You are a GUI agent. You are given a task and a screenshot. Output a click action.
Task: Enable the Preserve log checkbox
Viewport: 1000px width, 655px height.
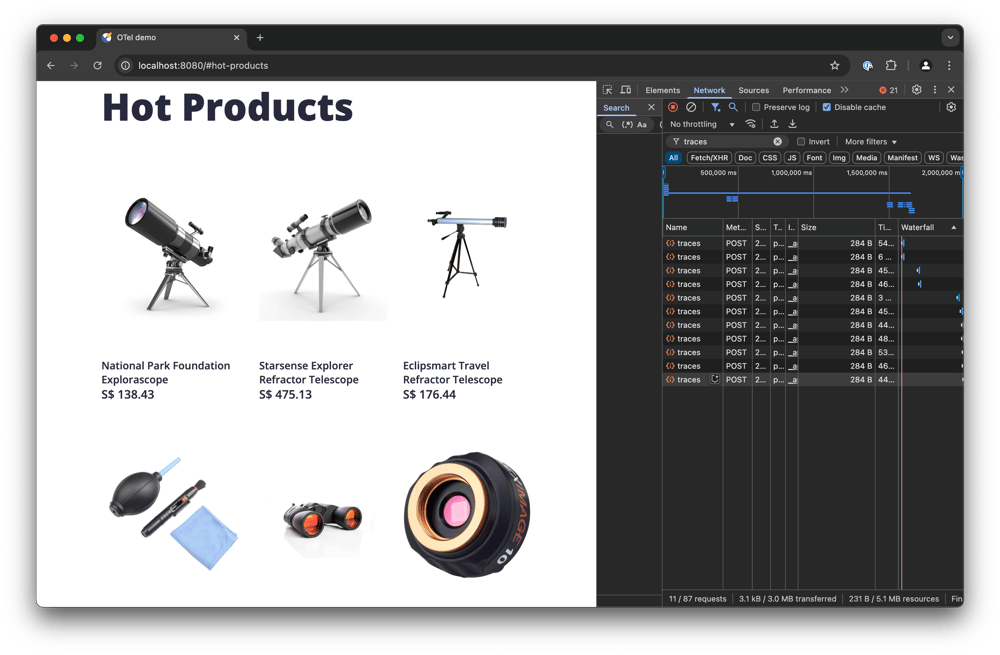coord(756,107)
